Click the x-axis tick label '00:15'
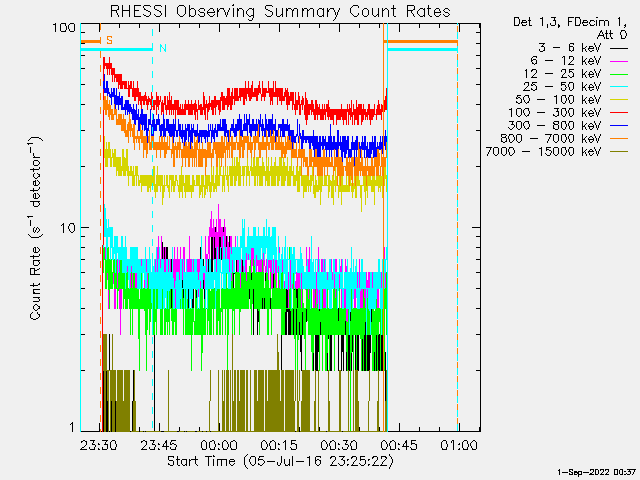The image size is (640, 480). point(279,445)
